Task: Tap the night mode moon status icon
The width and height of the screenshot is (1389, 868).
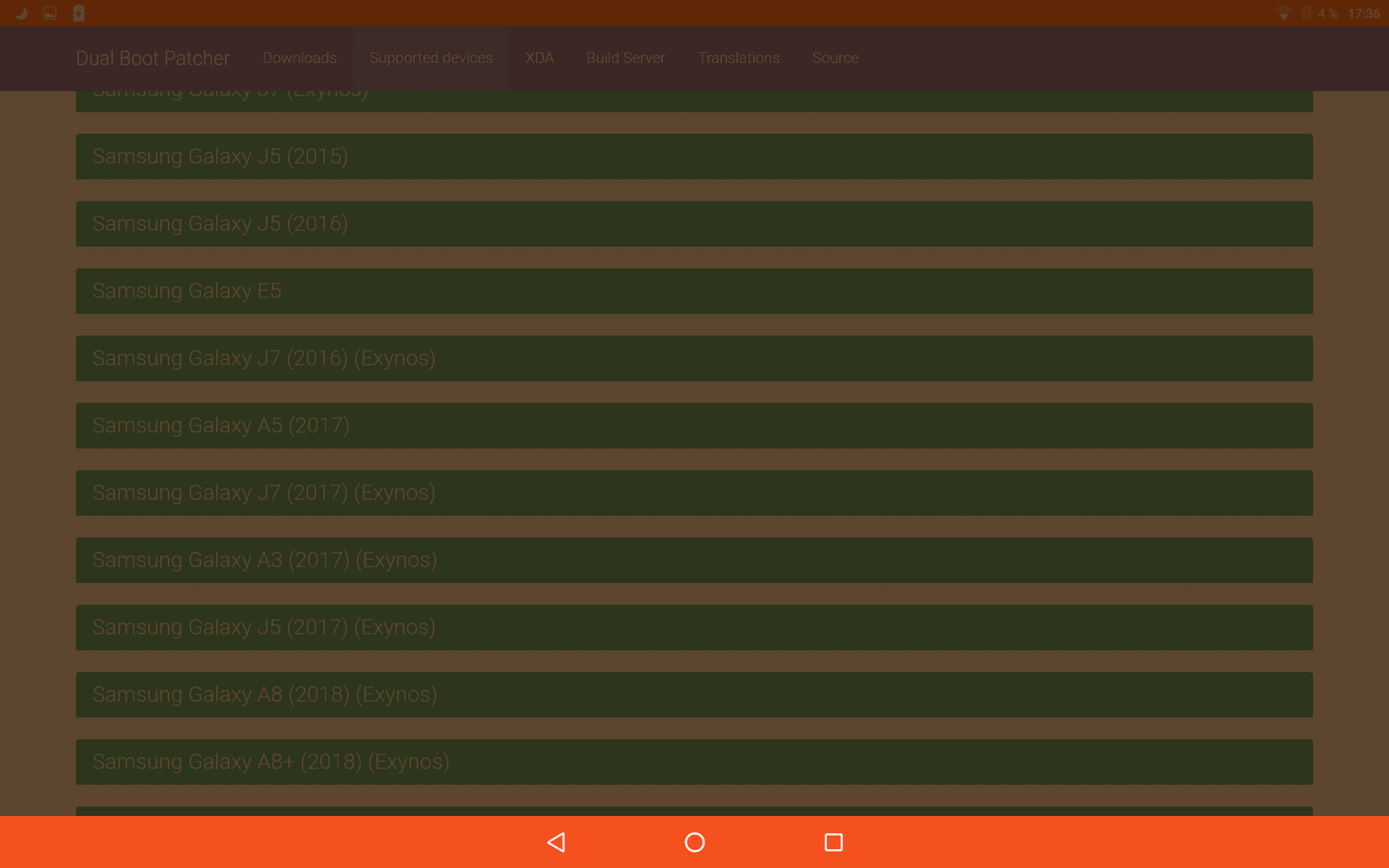Action: pos(21,13)
